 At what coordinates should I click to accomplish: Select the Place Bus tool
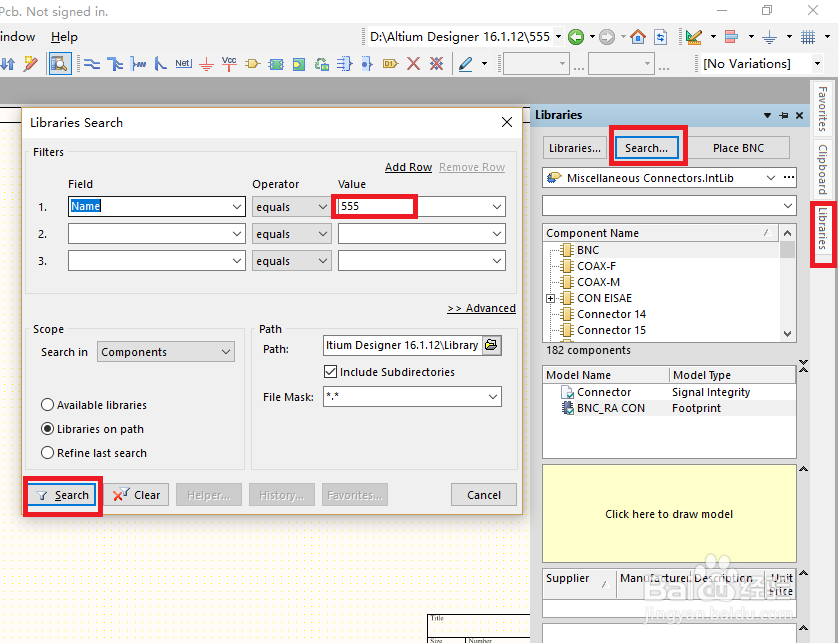click(115, 65)
